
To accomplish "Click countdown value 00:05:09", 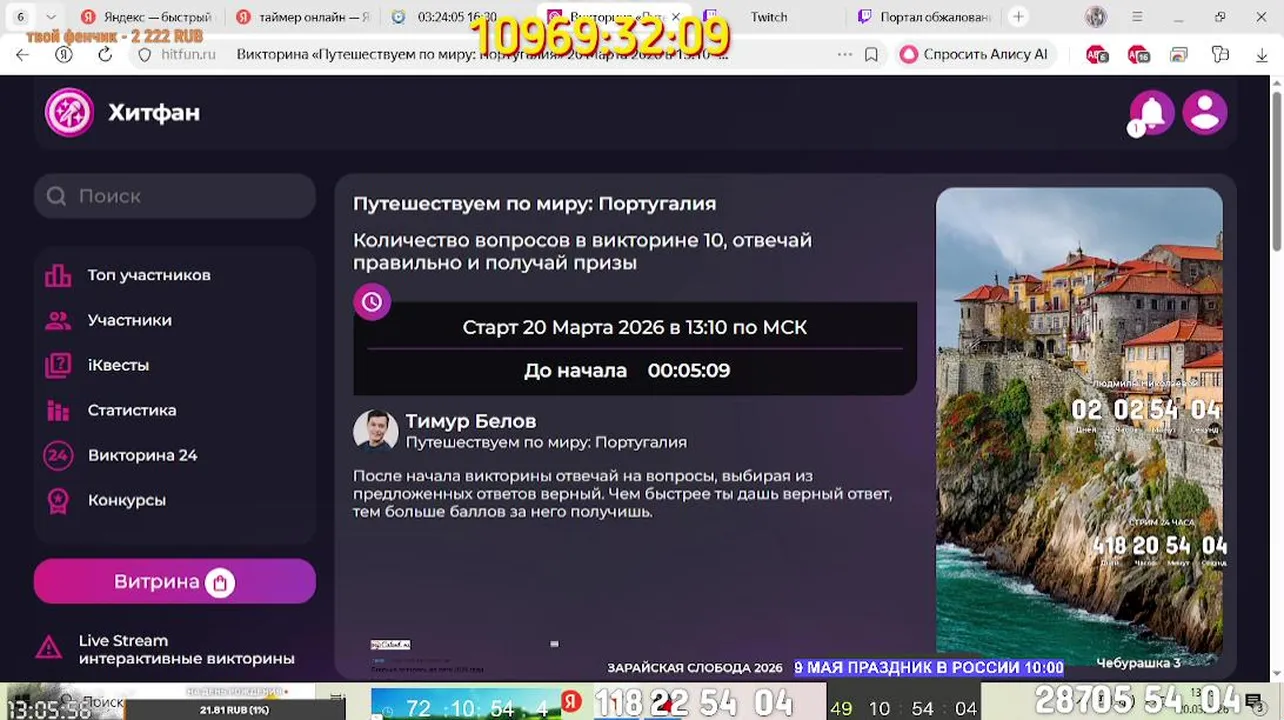I will point(689,370).
